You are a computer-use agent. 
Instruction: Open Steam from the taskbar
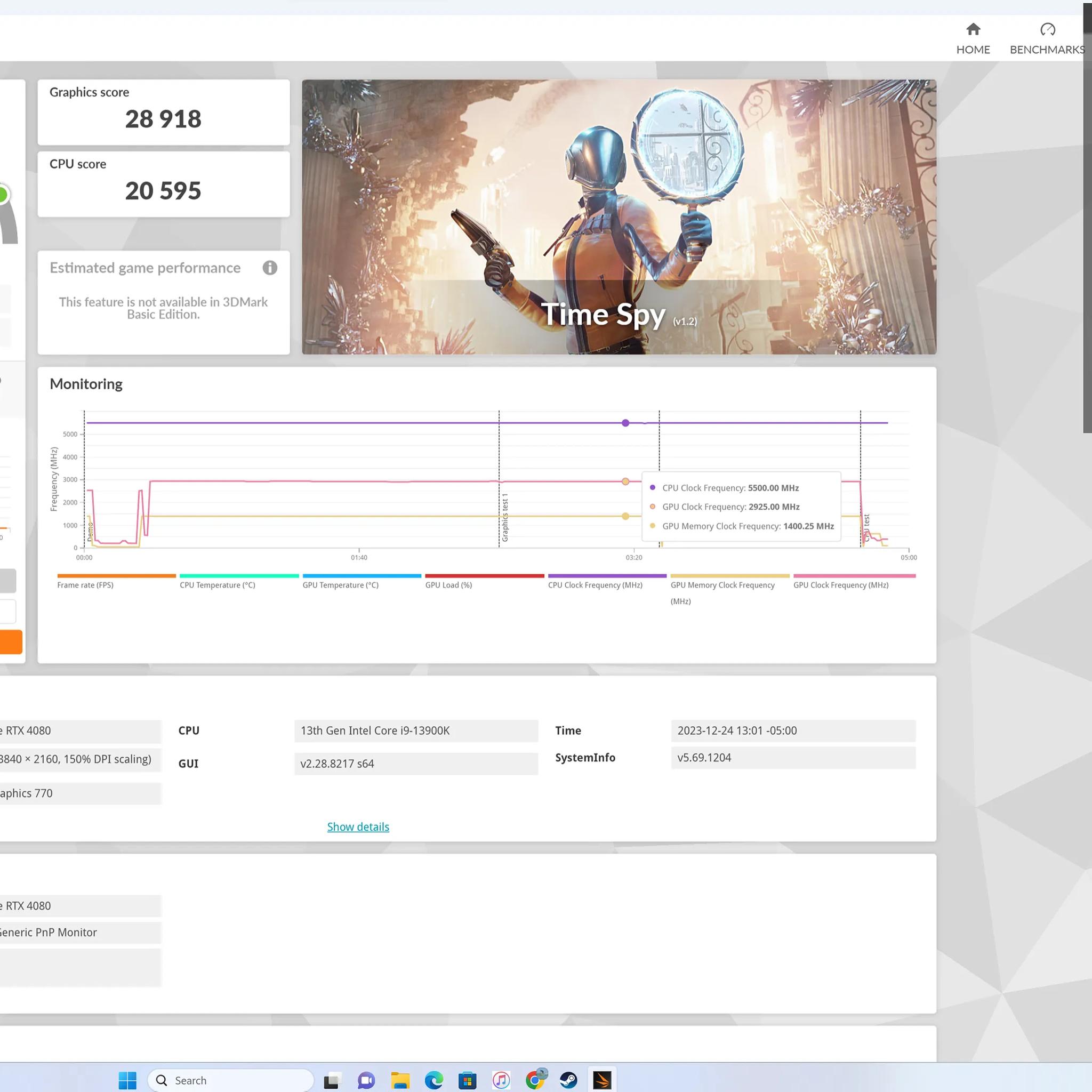point(568,1080)
